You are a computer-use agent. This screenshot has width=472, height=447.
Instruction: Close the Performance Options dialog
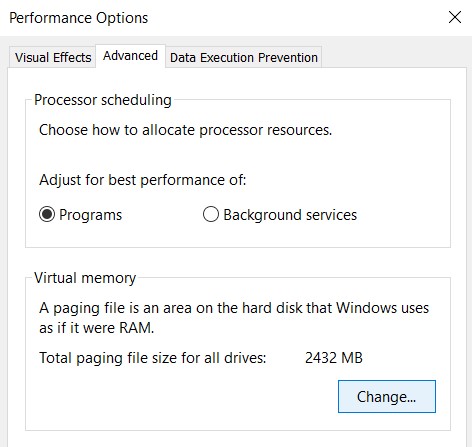click(x=455, y=17)
